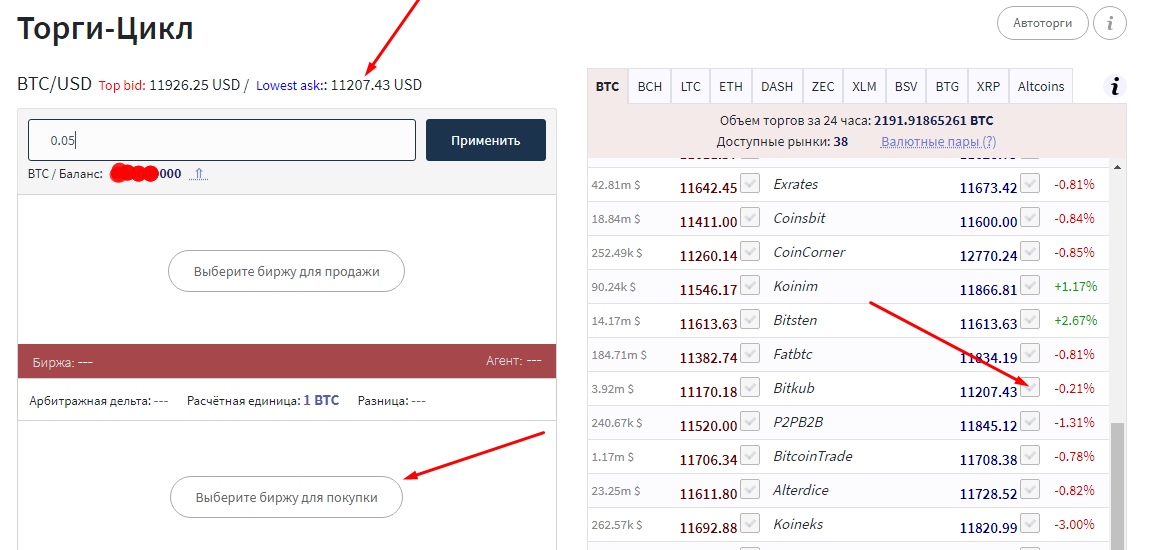Click the Koinim exchange name

tap(795, 286)
